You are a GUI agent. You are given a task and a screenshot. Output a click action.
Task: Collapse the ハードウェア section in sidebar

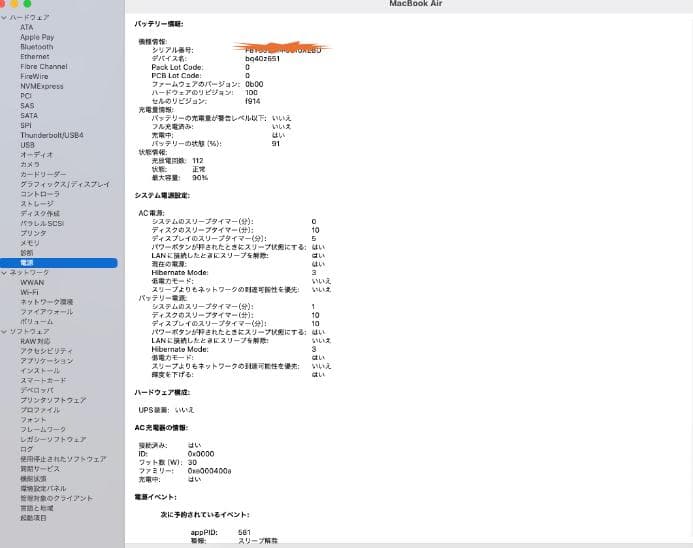pos(4,18)
